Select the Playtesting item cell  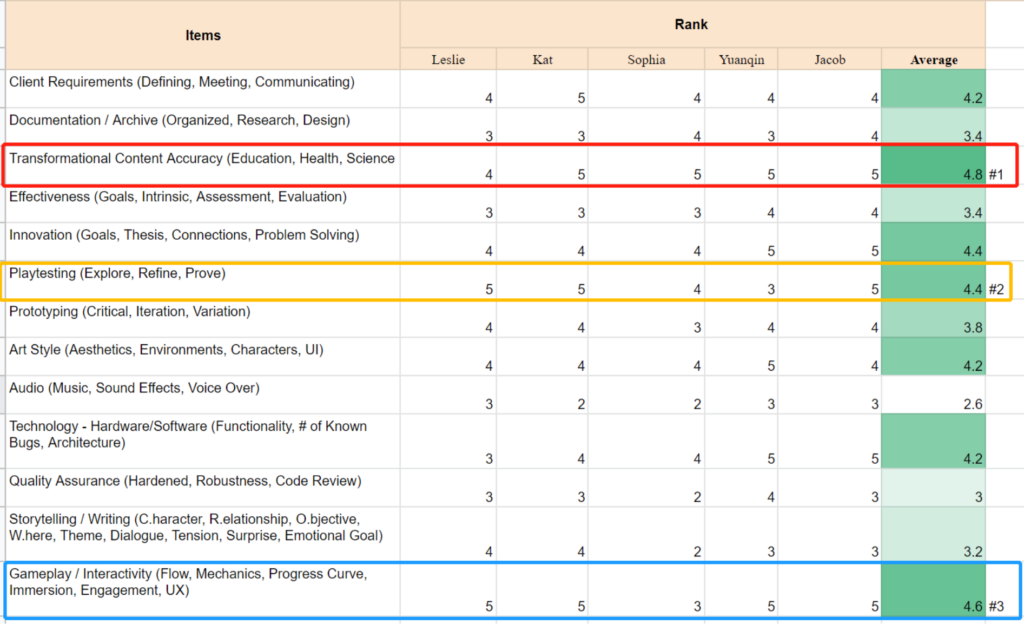(x=202, y=280)
